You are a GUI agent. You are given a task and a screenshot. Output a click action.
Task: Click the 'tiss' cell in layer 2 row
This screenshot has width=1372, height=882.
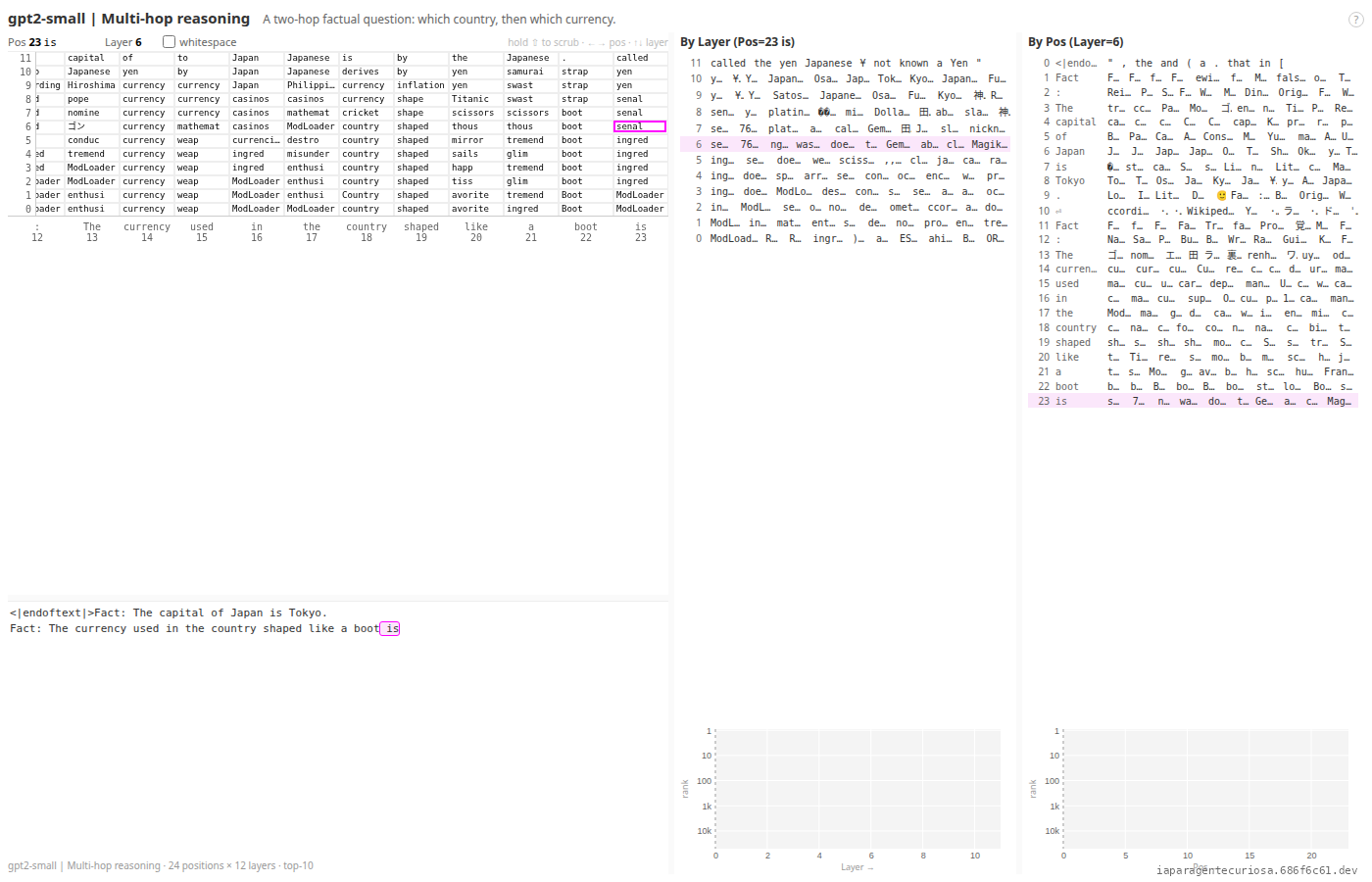pos(475,181)
